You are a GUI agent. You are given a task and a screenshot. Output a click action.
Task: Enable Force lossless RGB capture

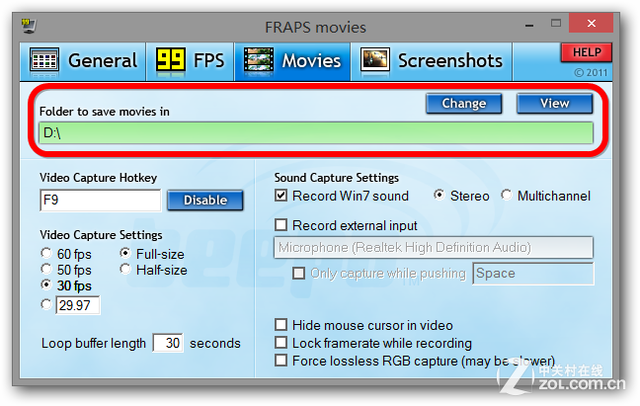[281, 360]
